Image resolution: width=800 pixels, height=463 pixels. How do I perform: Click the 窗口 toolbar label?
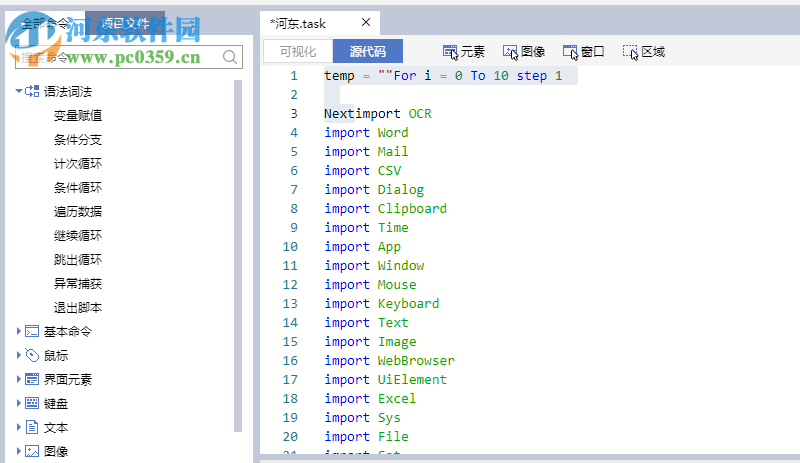[x=593, y=52]
